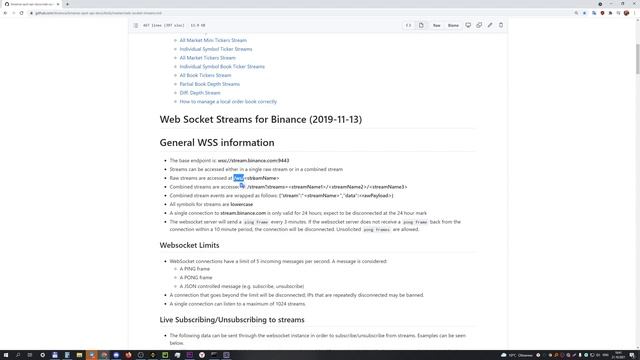The height and width of the screenshot is (360, 640).
Task: Open File Explorer from the taskbar
Action: coord(79,355)
